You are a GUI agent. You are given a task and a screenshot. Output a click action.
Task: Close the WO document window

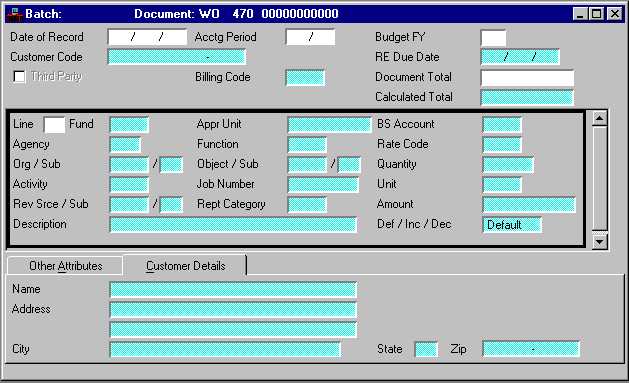tap(615, 14)
